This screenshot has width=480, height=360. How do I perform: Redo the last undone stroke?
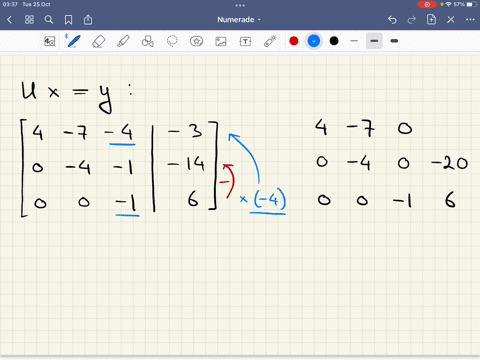click(412, 20)
